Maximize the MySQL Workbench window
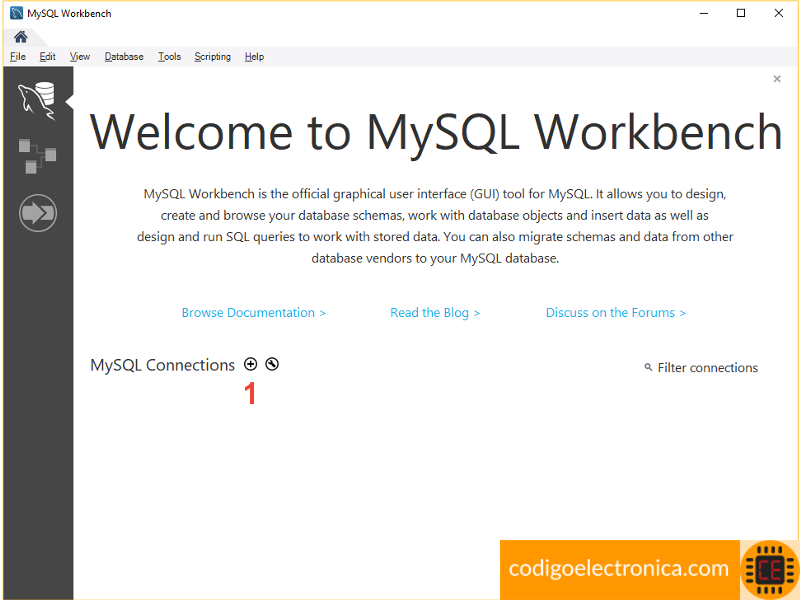The height and width of the screenshot is (600, 800). pos(741,13)
